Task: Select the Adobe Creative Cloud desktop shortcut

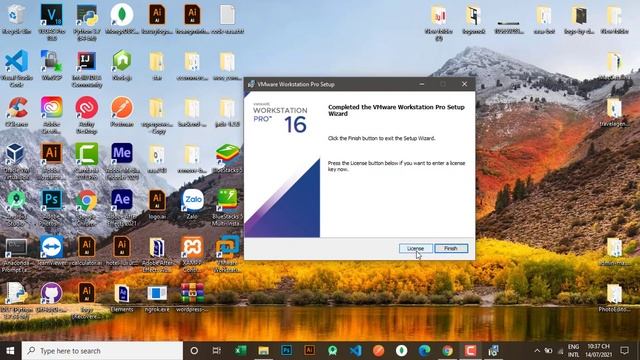Action: [x=51, y=115]
